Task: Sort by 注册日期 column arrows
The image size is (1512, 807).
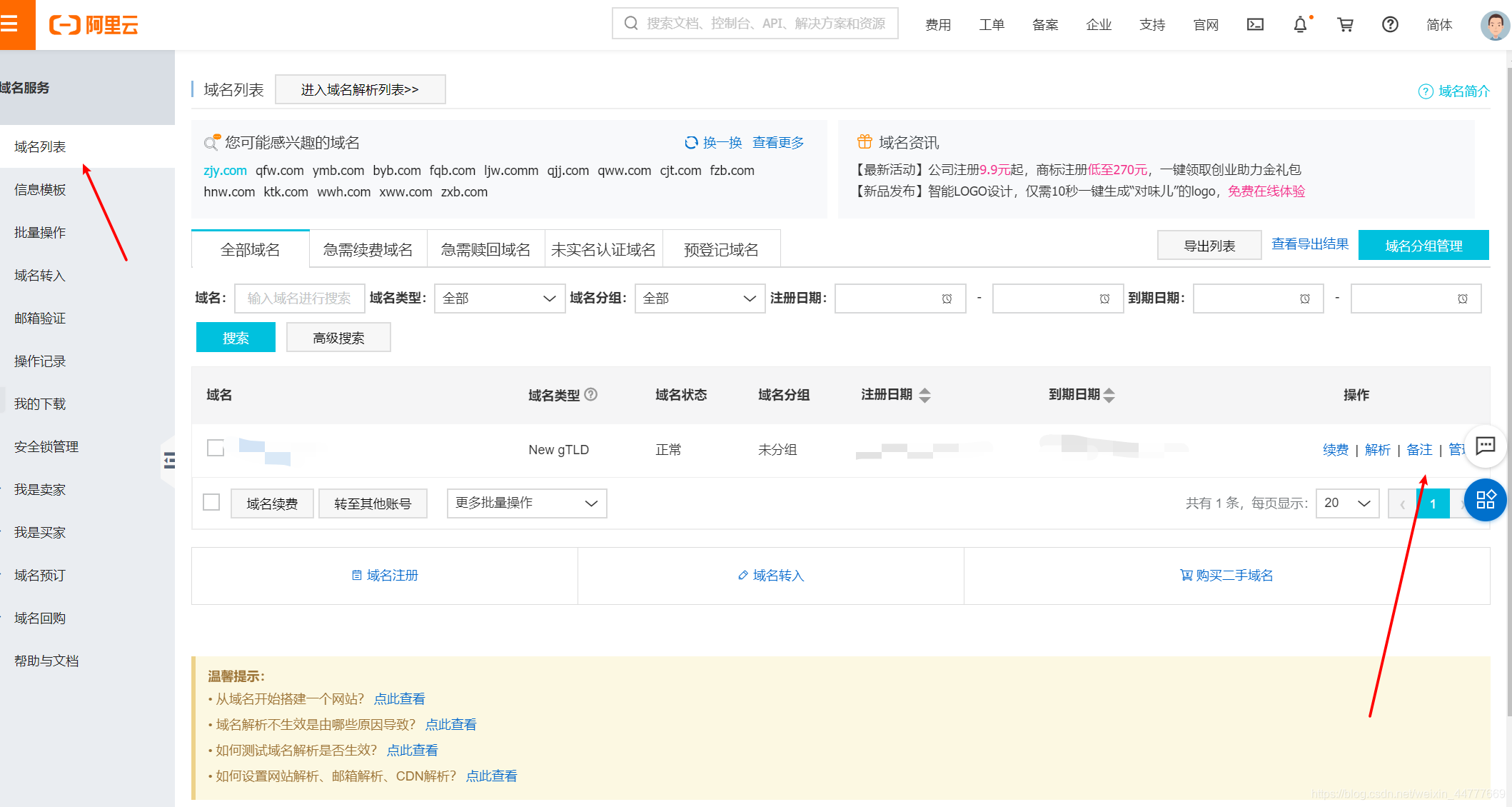Action: [925, 395]
